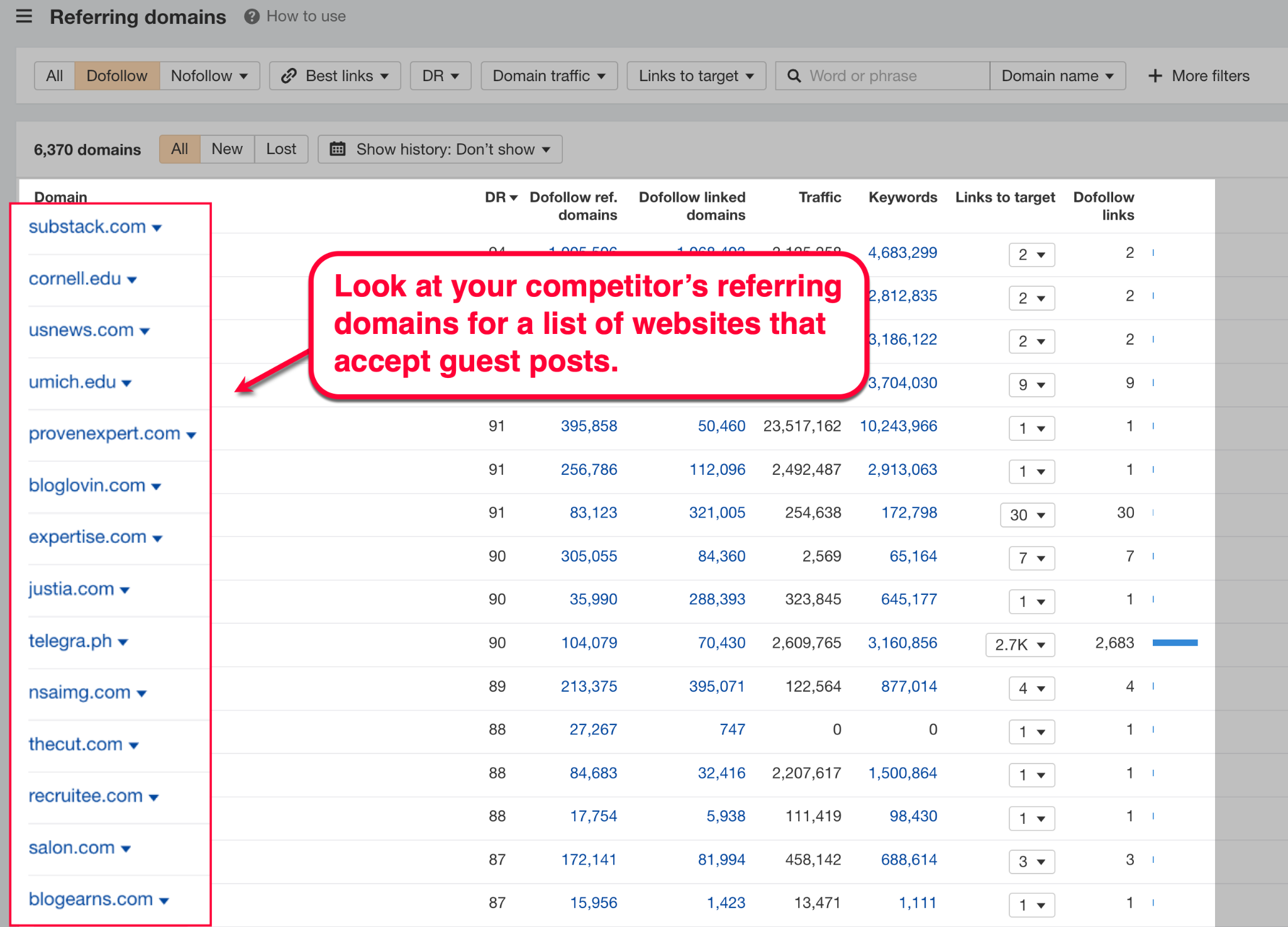The image size is (1288, 927).
Task: Click the 321,005 dofollow linked domains value
Action: 717,513
